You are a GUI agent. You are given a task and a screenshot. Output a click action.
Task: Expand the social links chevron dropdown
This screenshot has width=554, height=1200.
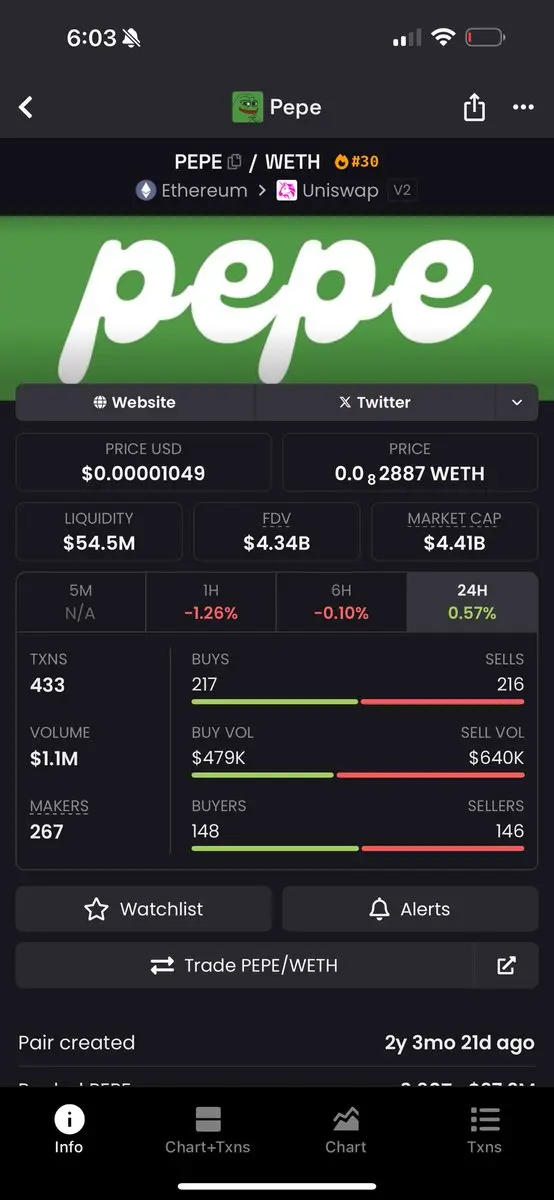click(x=517, y=402)
